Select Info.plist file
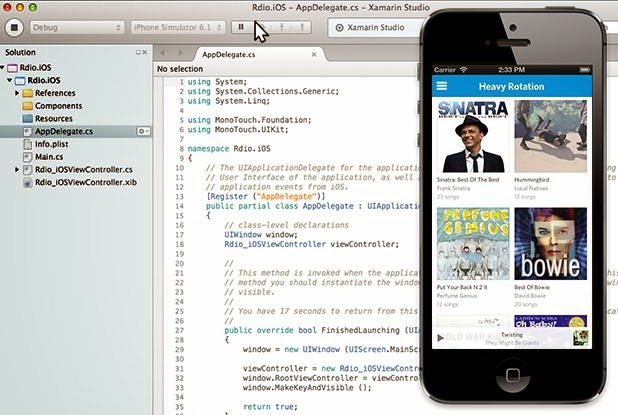 [51, 144]
